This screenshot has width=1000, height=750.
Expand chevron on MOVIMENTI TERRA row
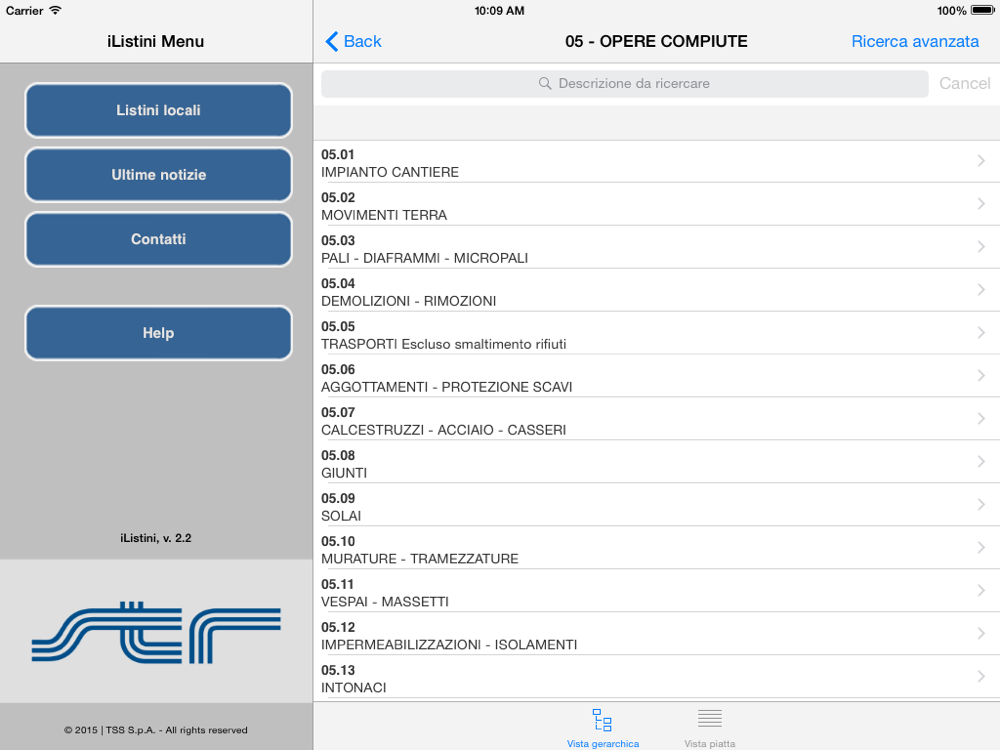click(981, 203)
